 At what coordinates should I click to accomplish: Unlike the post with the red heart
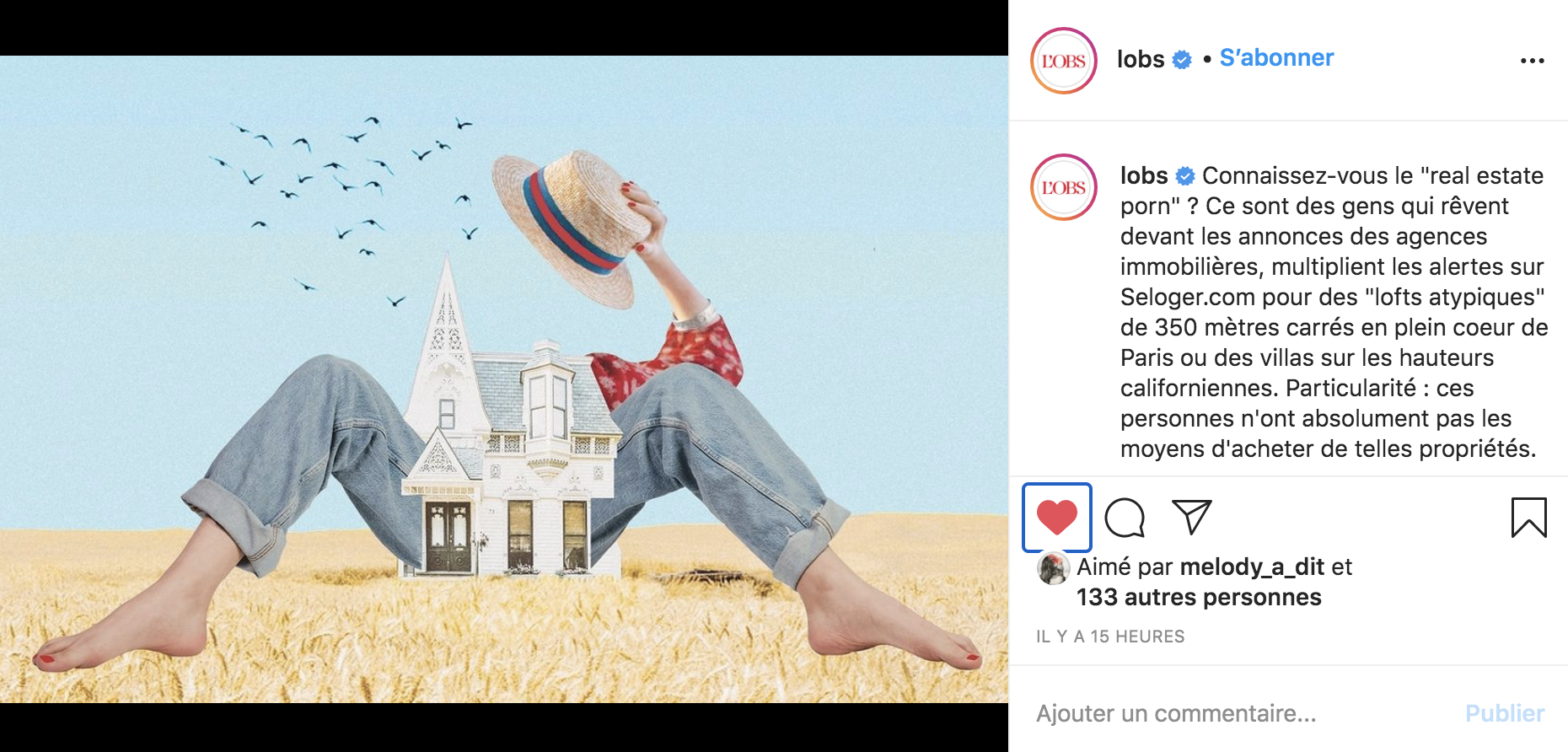pyautogui.click(x=1057, y=517)
